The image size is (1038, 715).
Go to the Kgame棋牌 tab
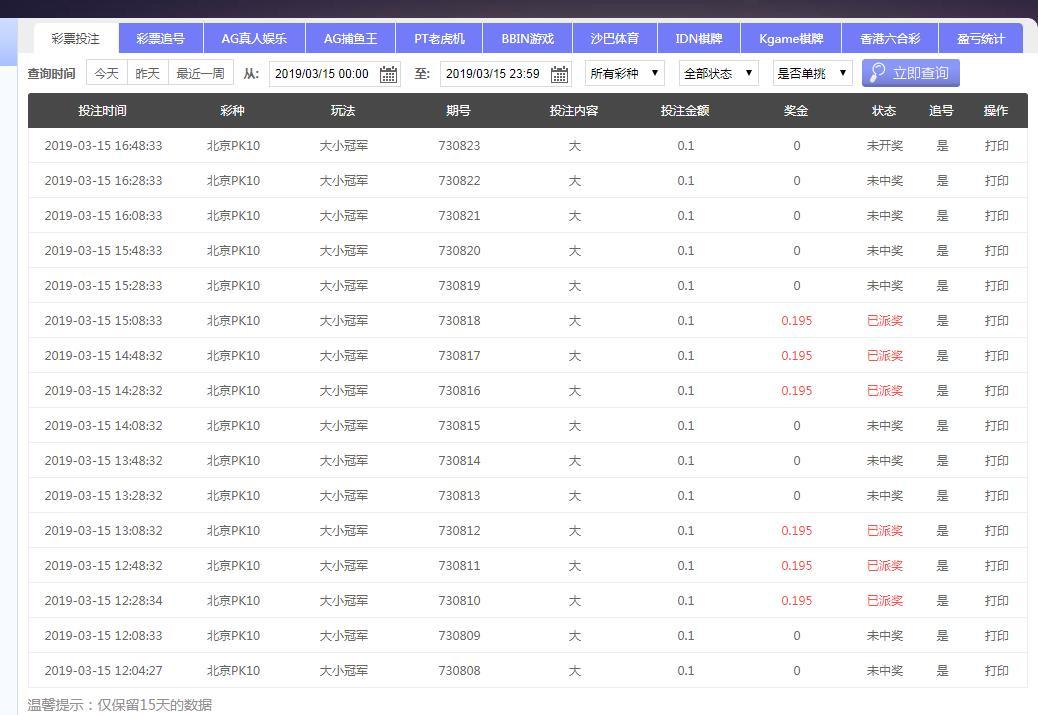[791, 38]
